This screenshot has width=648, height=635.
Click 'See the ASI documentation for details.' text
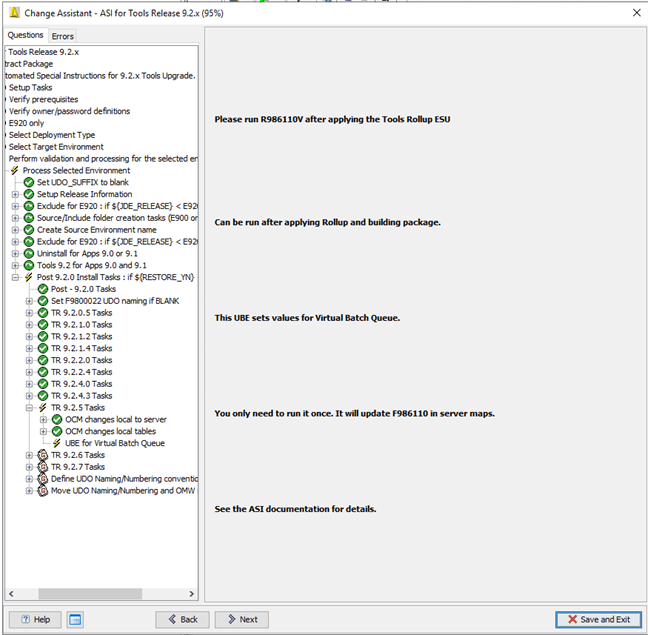295,509
